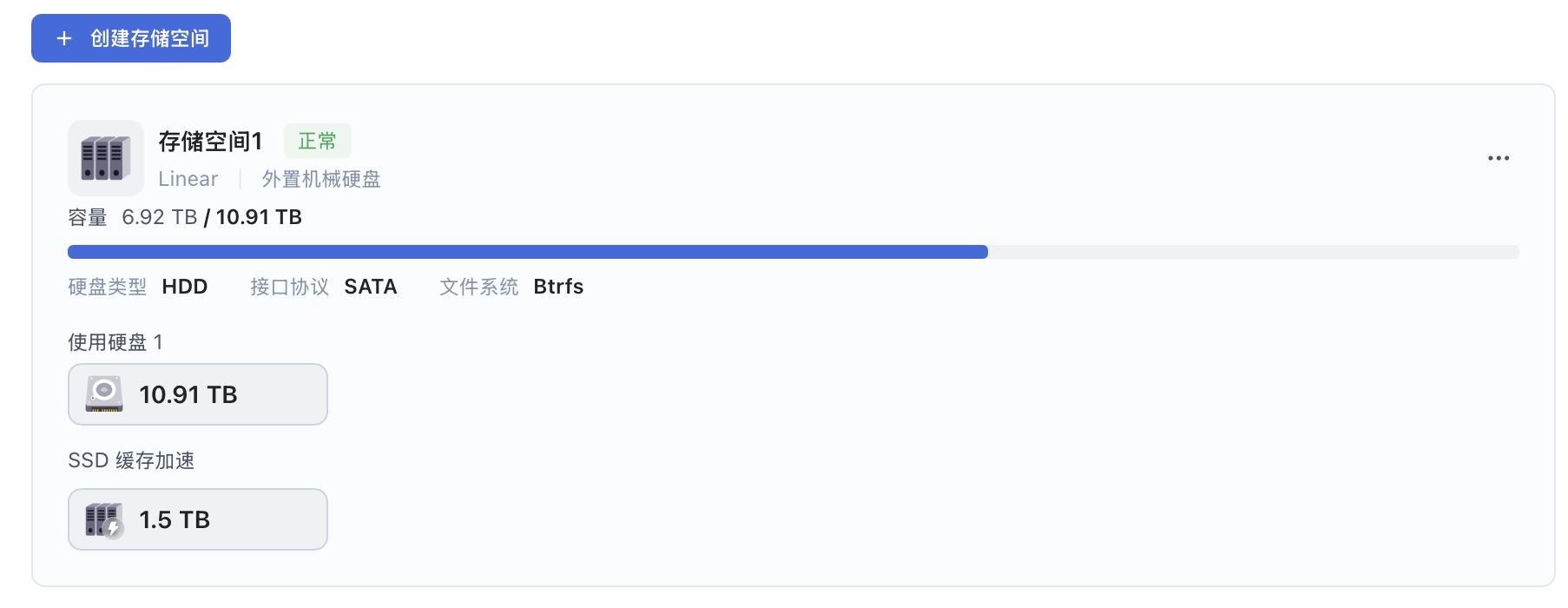
Task: Click the 外置机械硬盘 label
Action: pyautogui.click(x=321, y=179)
